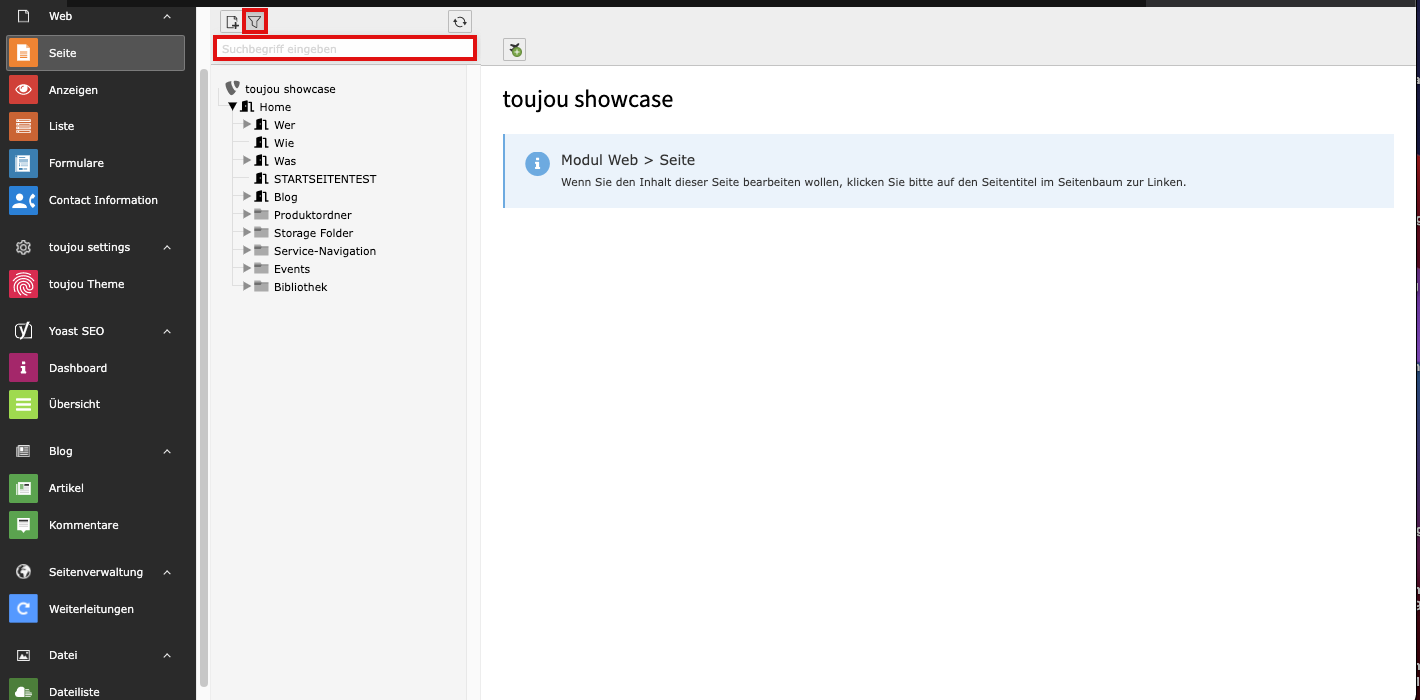Open the toujou Theme module
This screenshot has height=700, width=1420.
click(x=86, y=284)
